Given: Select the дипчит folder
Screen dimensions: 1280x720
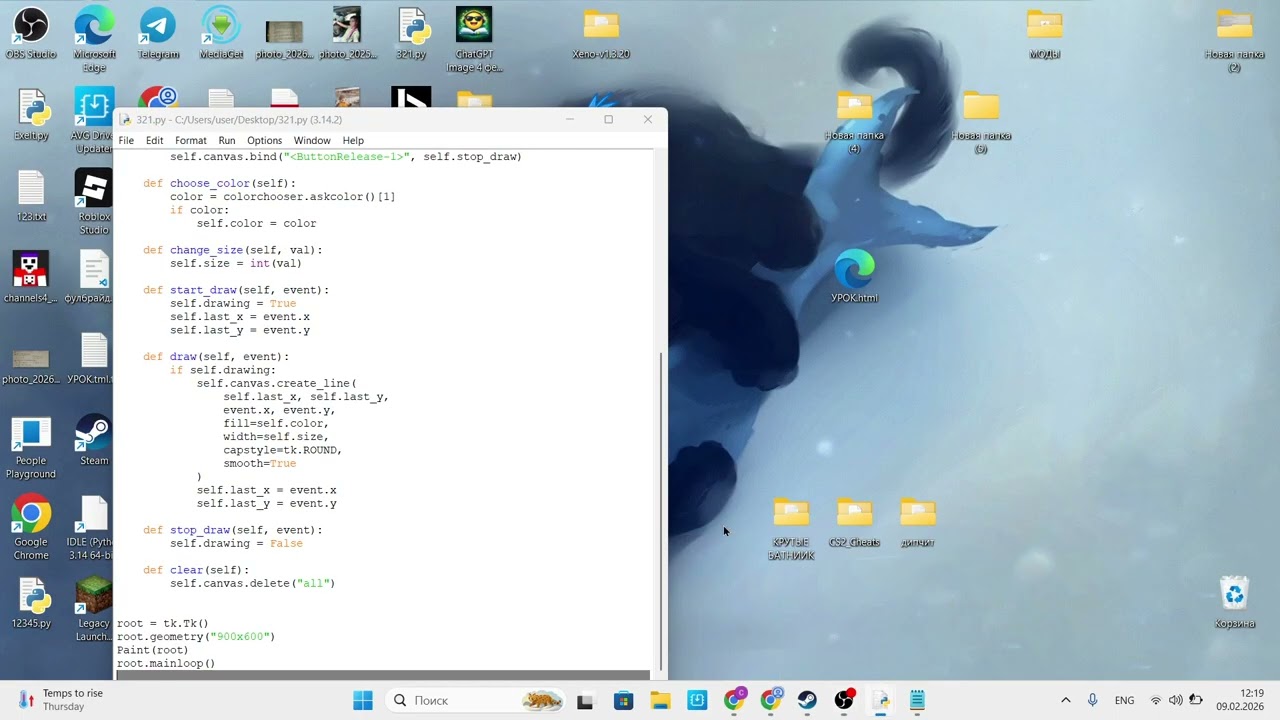Looking at the screenshot, I should pos(917,522).
